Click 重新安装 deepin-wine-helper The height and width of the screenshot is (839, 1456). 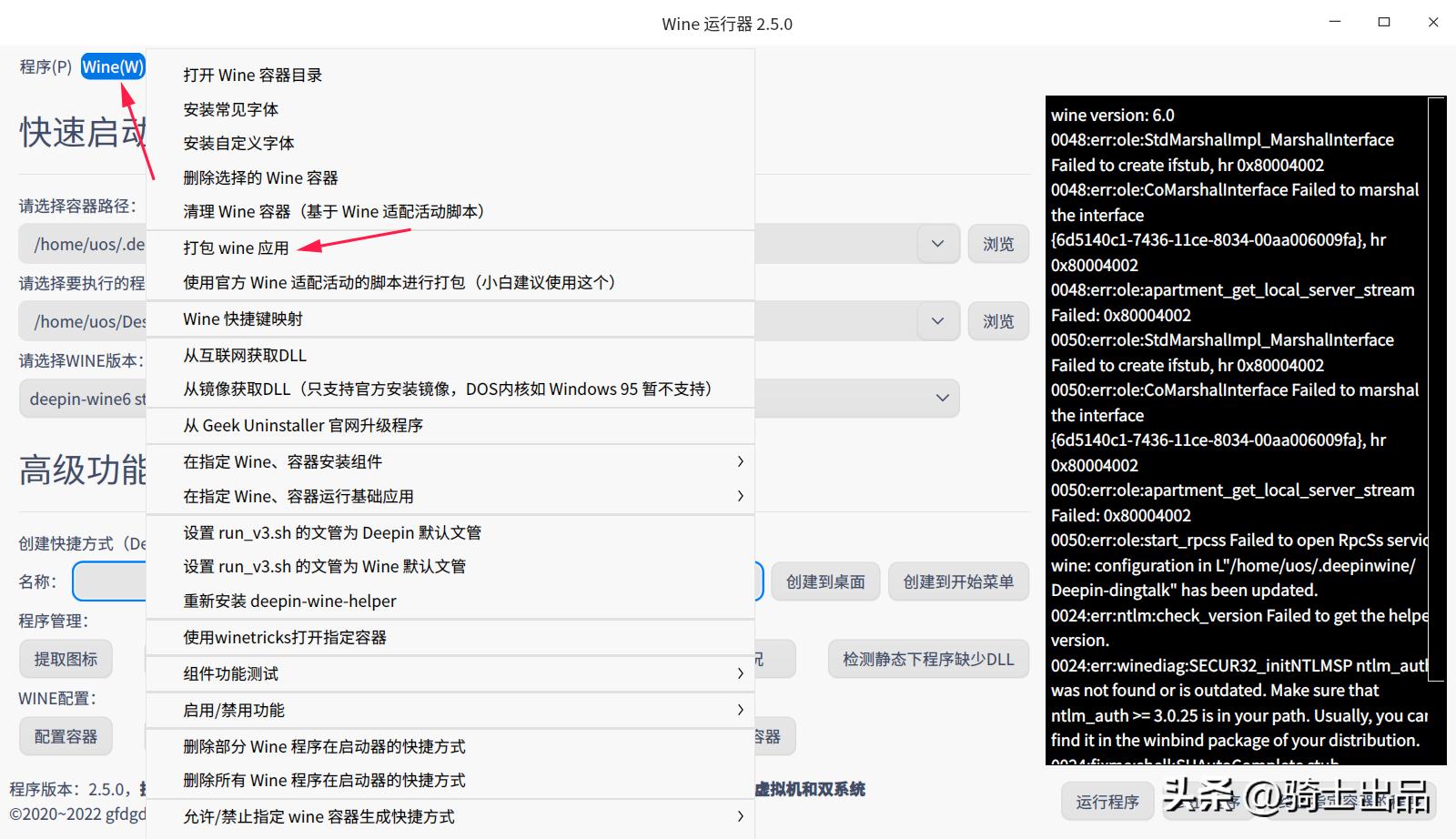tap(288, 601)
